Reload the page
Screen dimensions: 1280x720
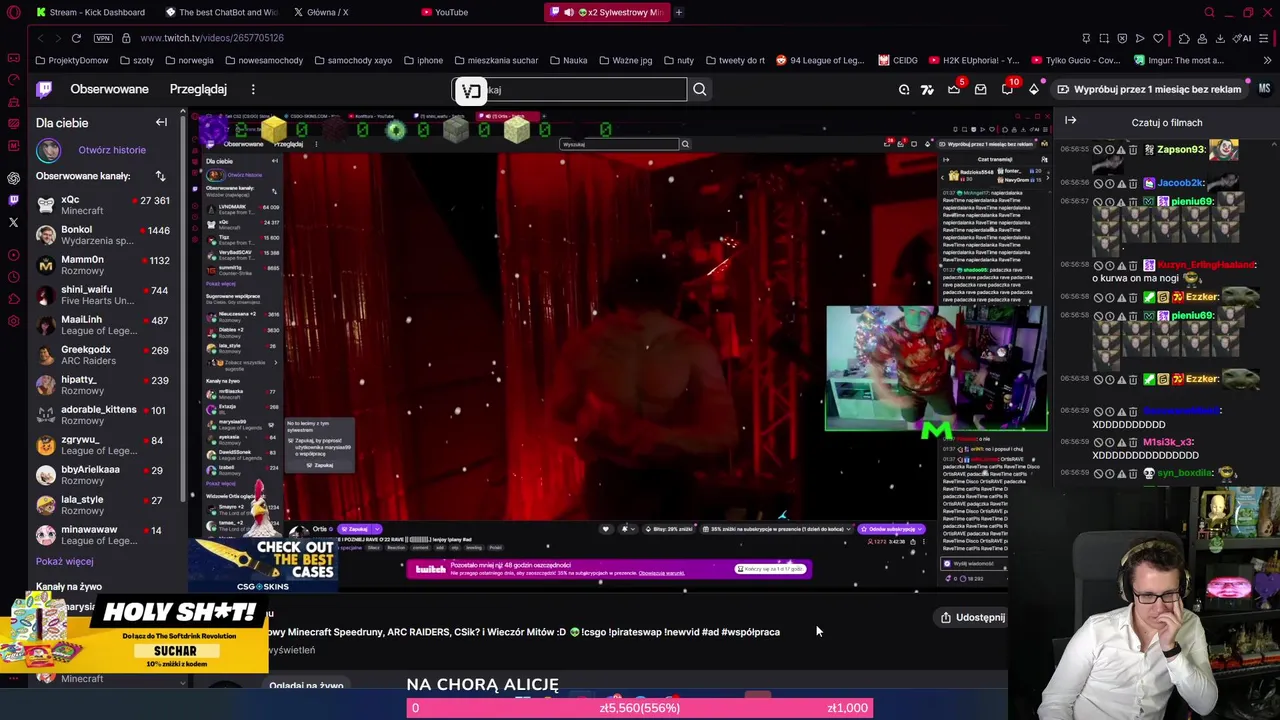pyautogui.click(x=76, y=38)
